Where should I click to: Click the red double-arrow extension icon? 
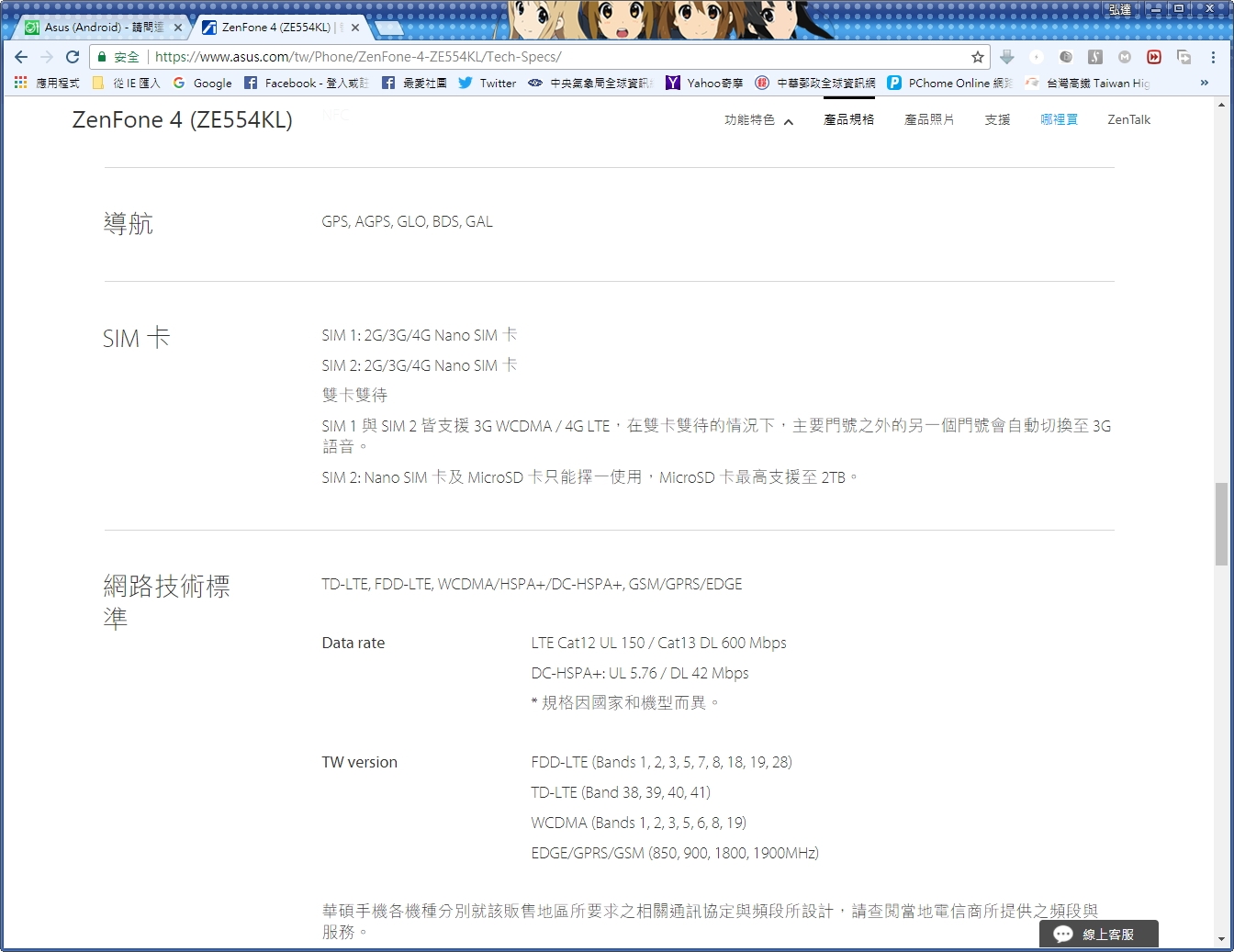[x=1154, y=57]
